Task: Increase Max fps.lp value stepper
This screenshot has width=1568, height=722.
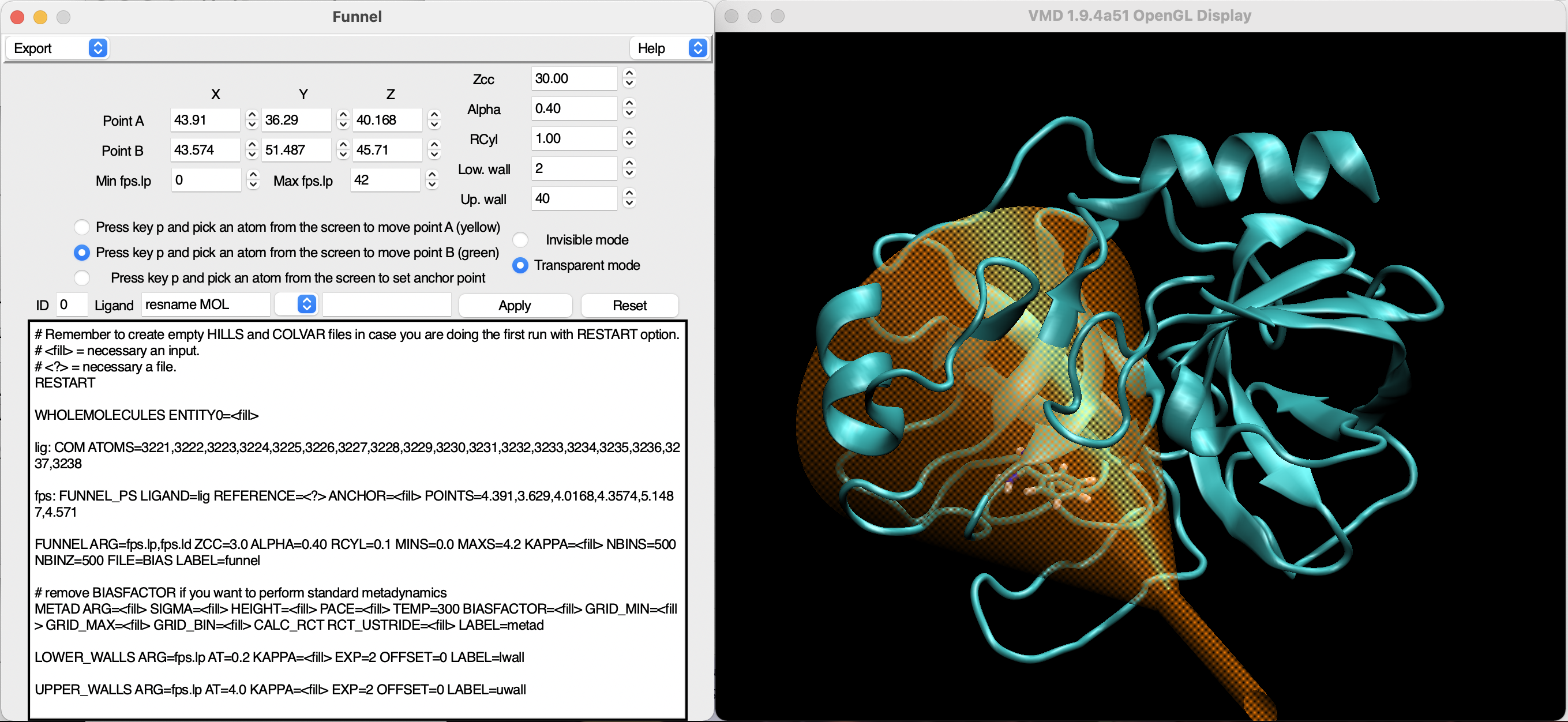Action: 432,175
